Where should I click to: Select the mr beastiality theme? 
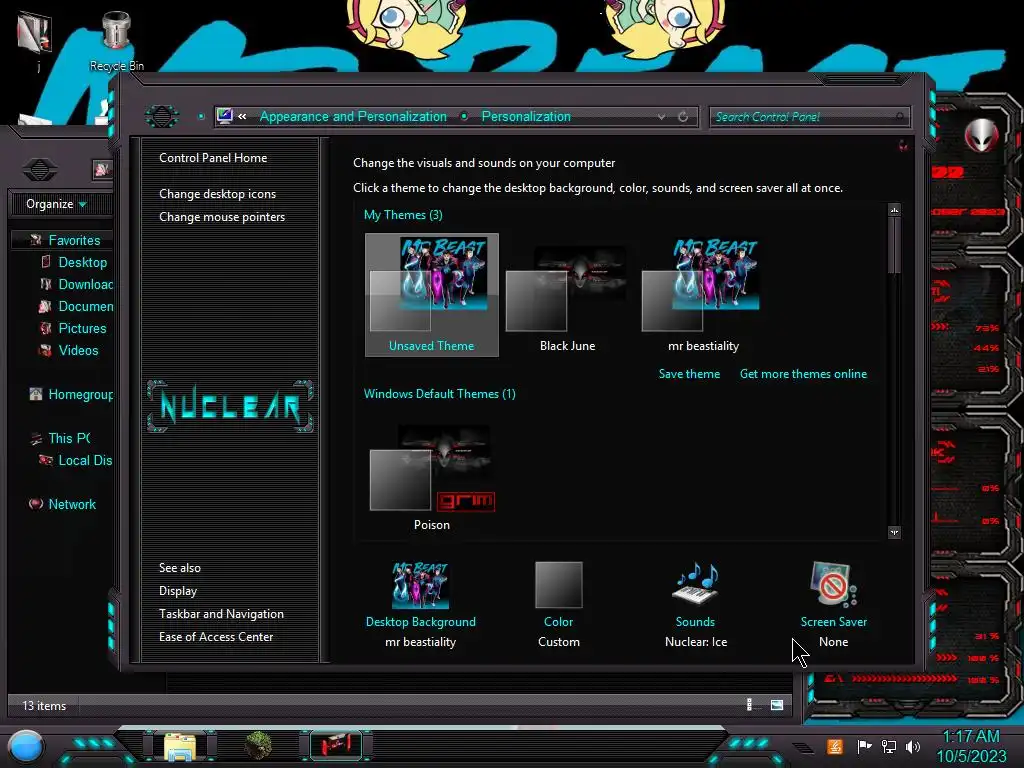tap(703, 295)
